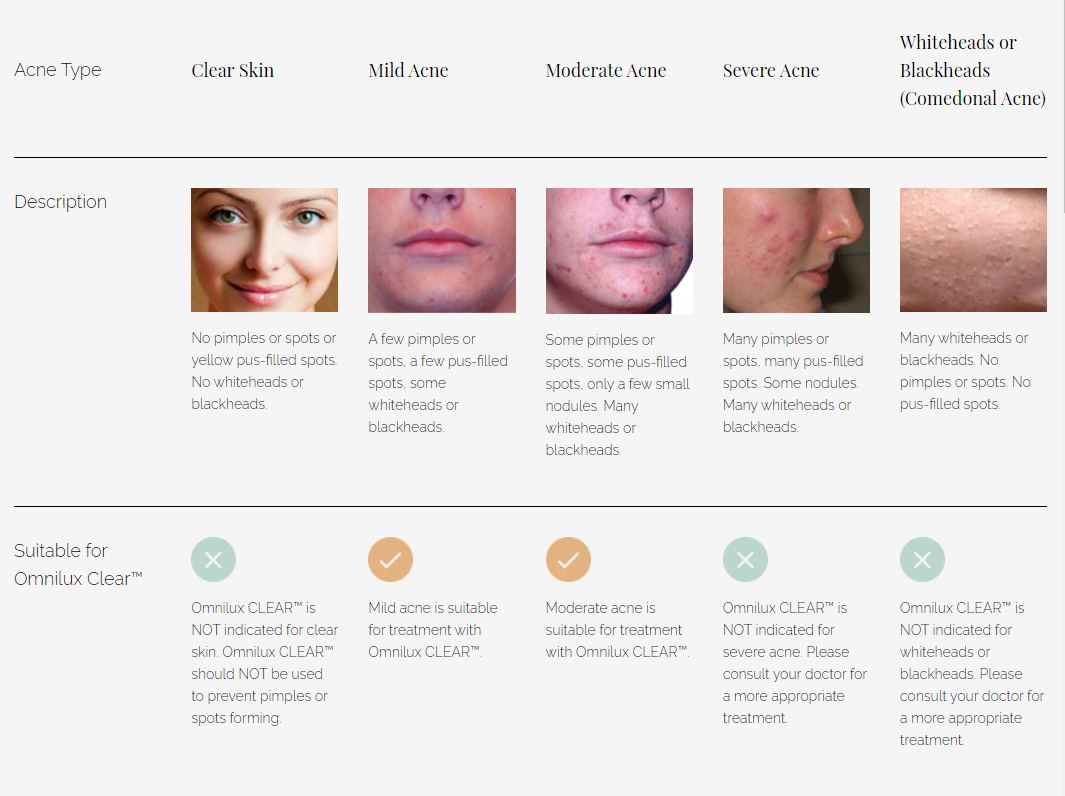Click the X icon for Comedonal Acne
Viewport: 1065px width, 796px height.
922,560
